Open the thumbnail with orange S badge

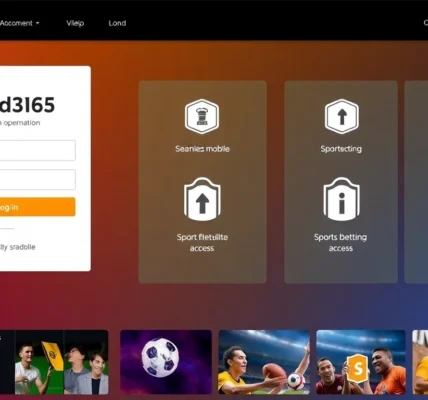tap(361, 362)
